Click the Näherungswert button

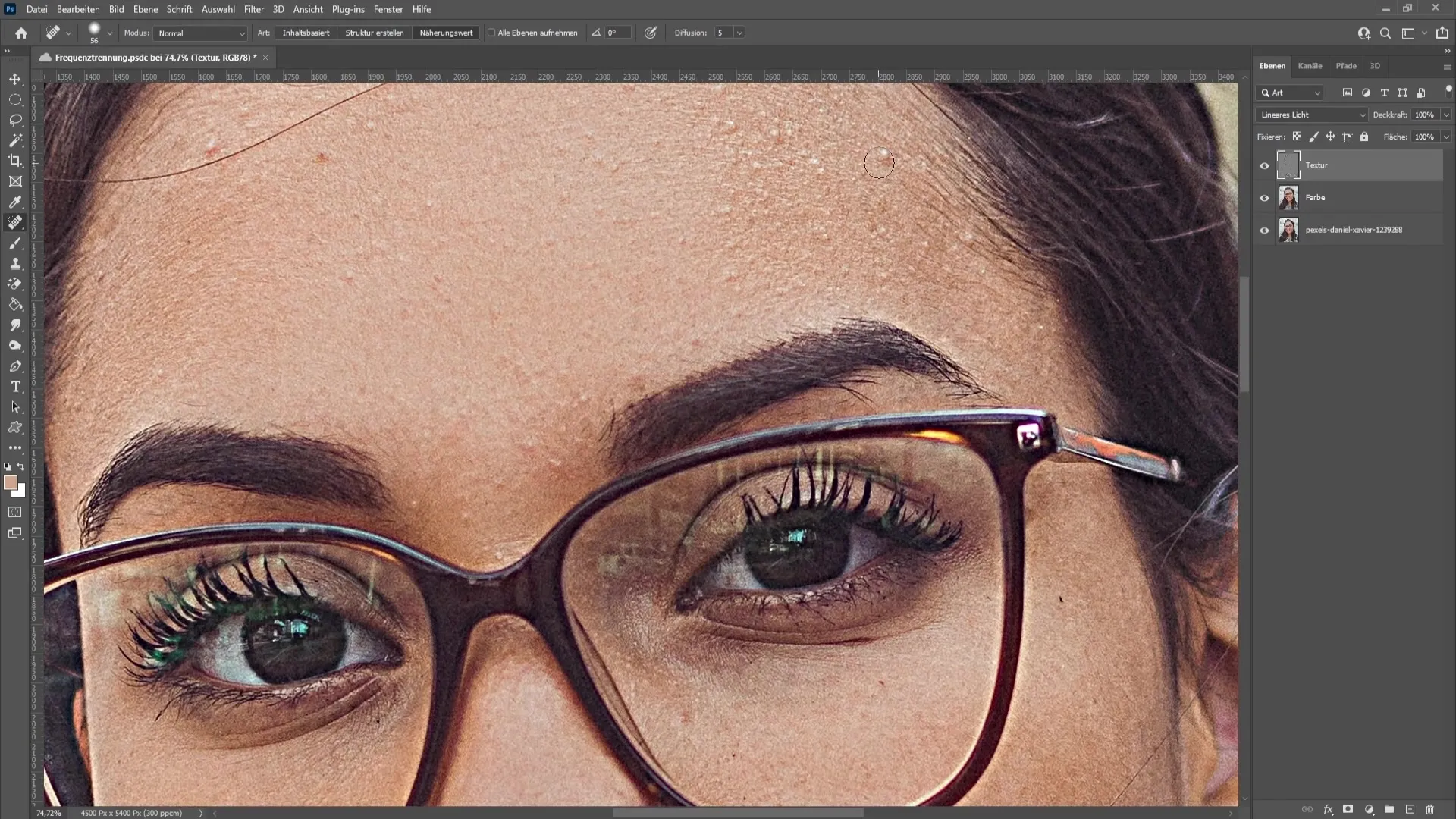click(x=446, y=33)
